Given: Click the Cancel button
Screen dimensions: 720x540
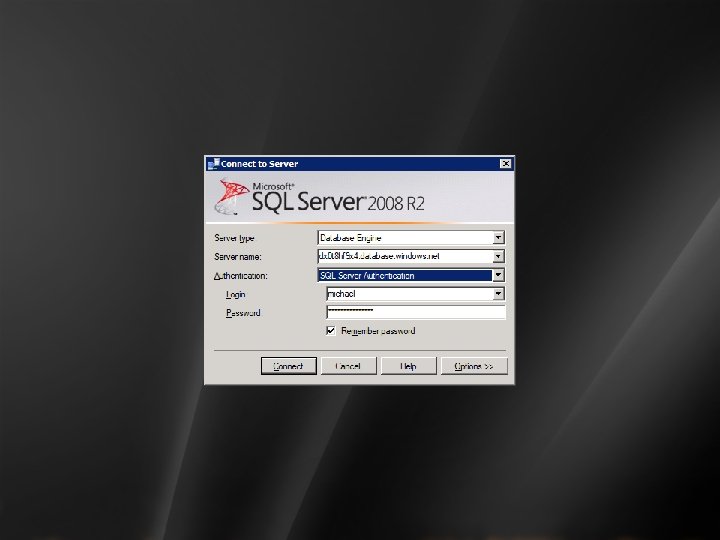Looking at the screenshot, I should pyautogui.click(x=349, y=366).
